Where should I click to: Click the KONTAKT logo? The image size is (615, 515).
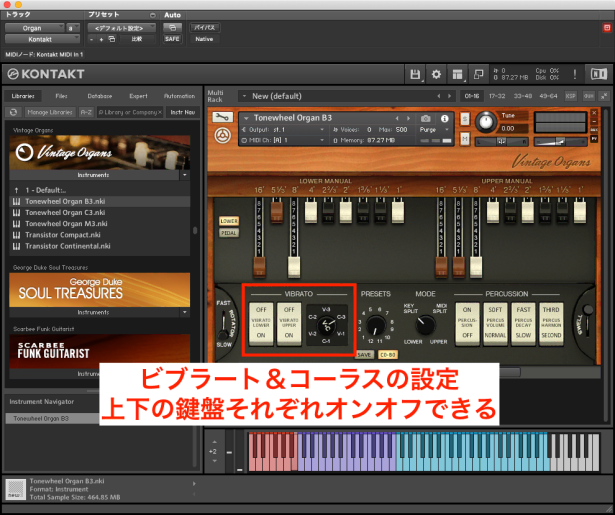(46, 74)
